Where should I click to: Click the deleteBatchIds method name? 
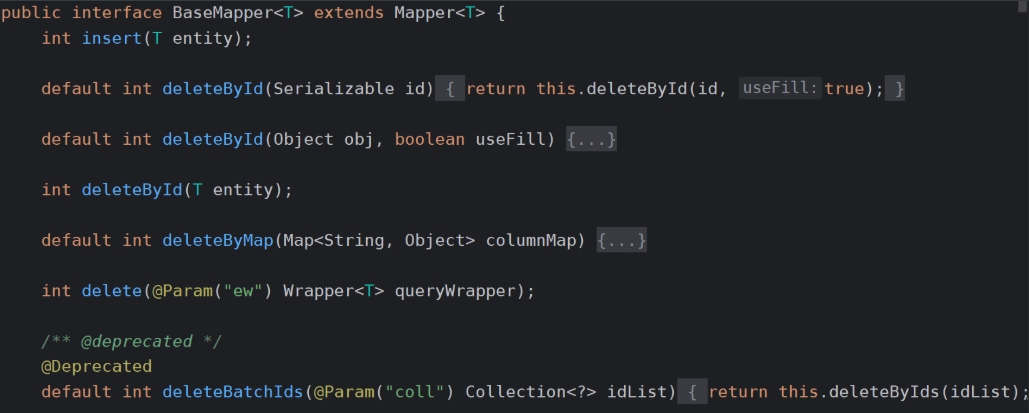[x=233, y=392]
